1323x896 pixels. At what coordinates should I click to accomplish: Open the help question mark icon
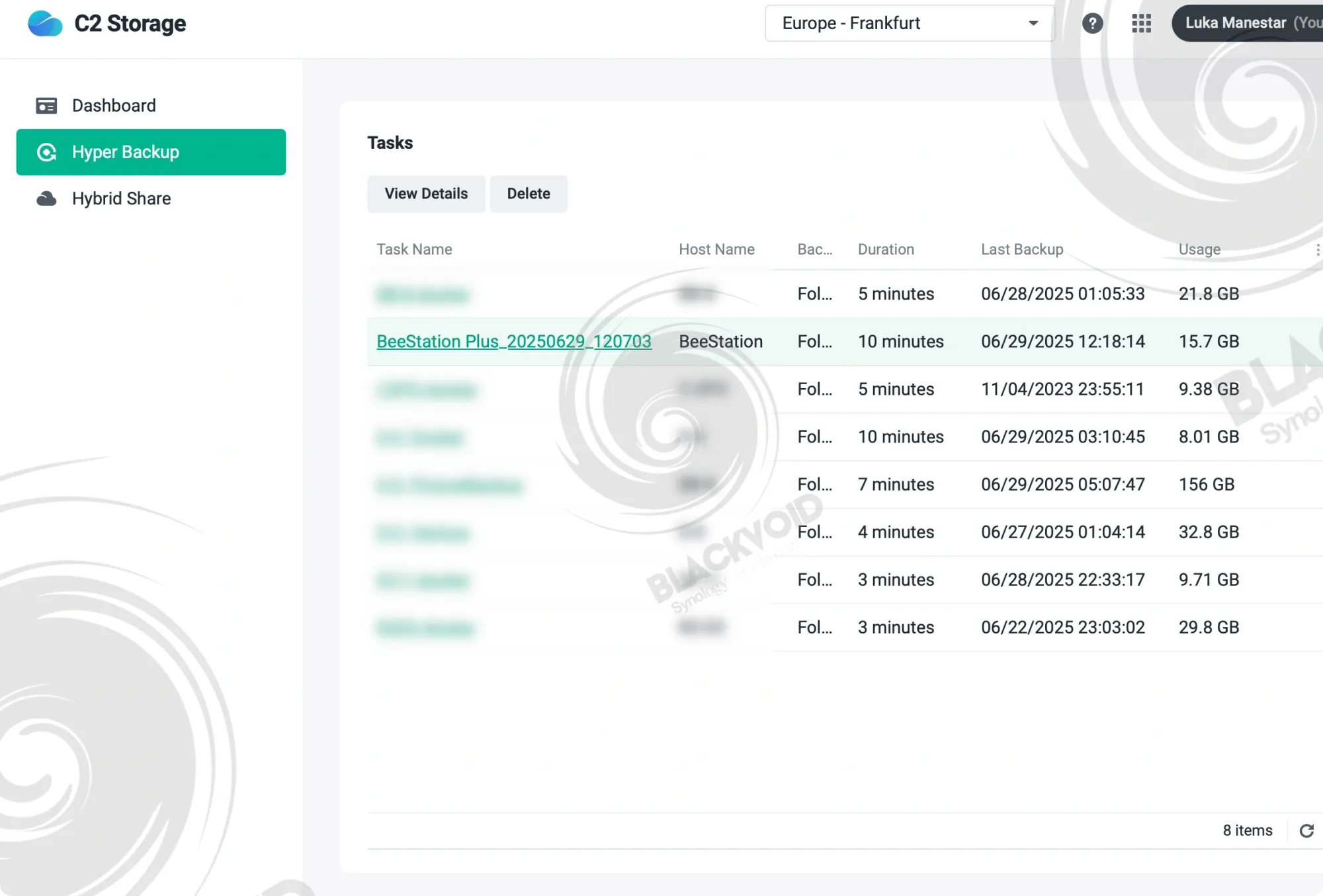point(1092,24)
